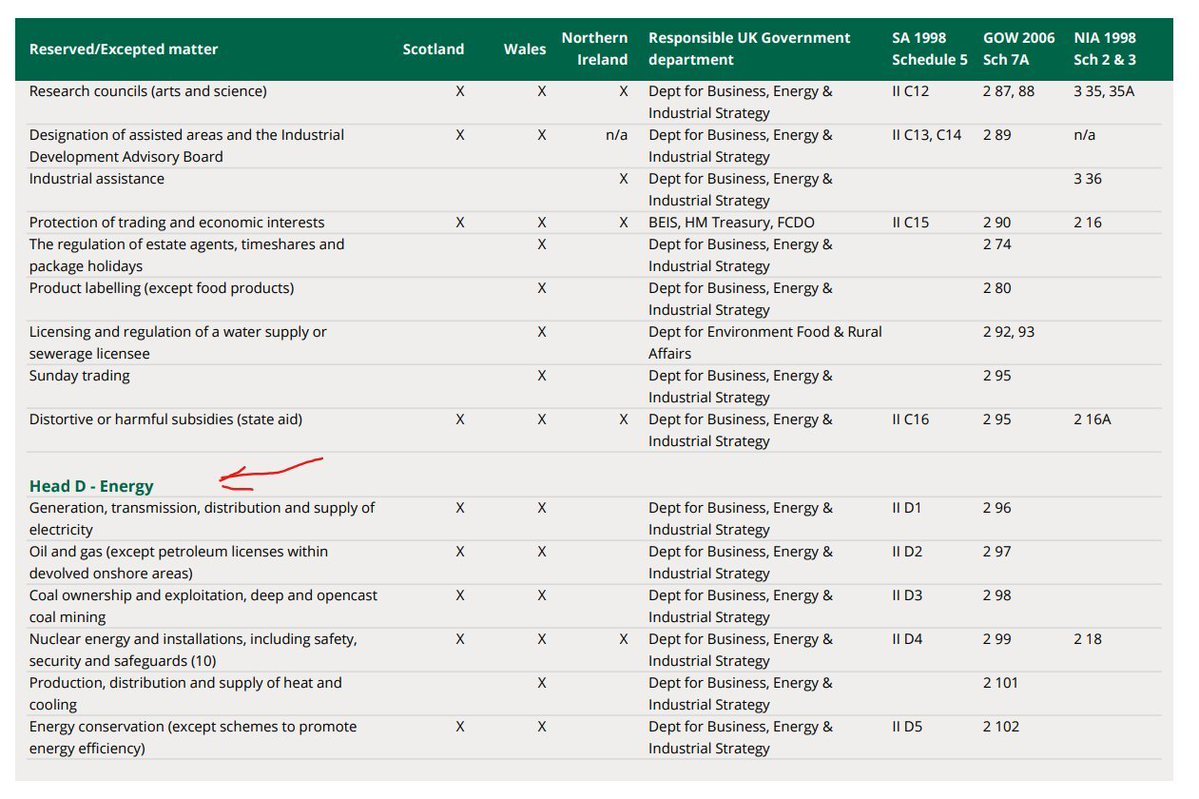Click the 'II D2' schedule cell

coord(907,551)
